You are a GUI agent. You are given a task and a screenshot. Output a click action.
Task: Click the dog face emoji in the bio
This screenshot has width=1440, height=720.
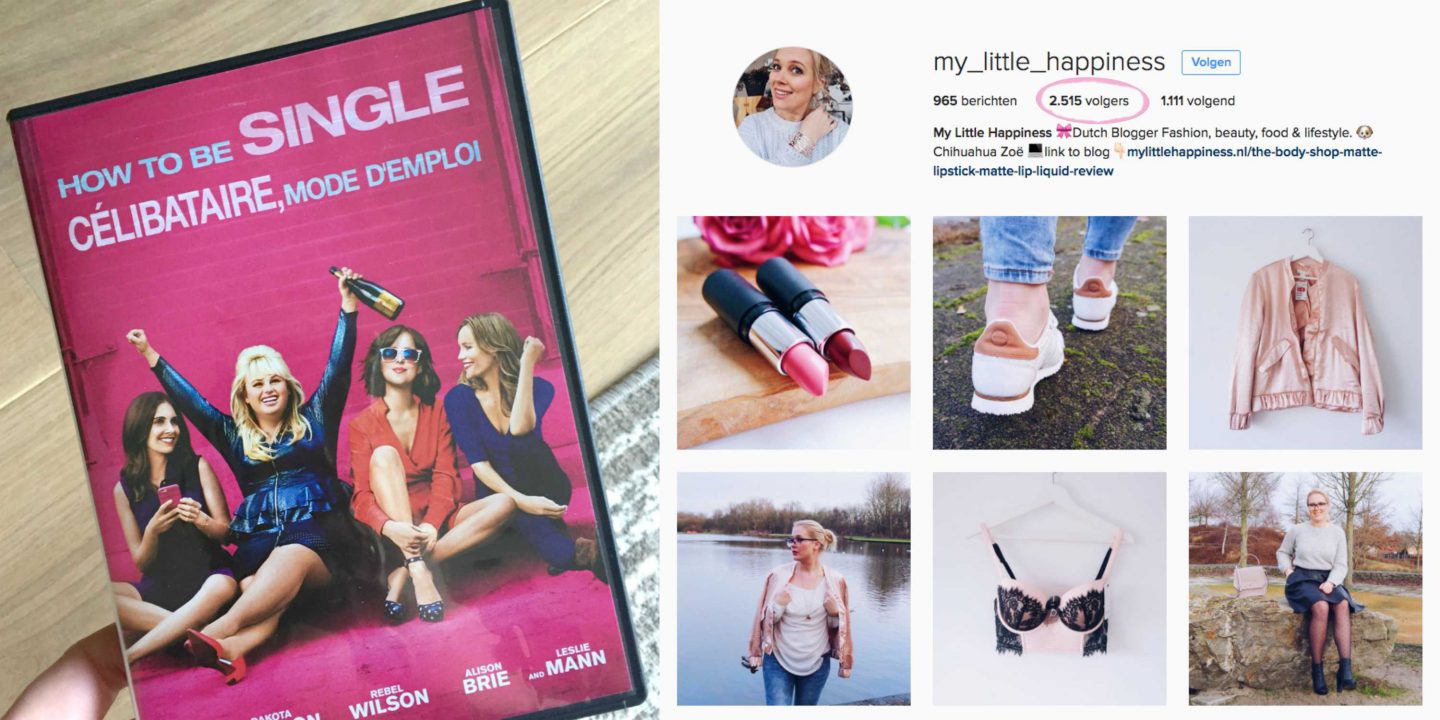1364,133
